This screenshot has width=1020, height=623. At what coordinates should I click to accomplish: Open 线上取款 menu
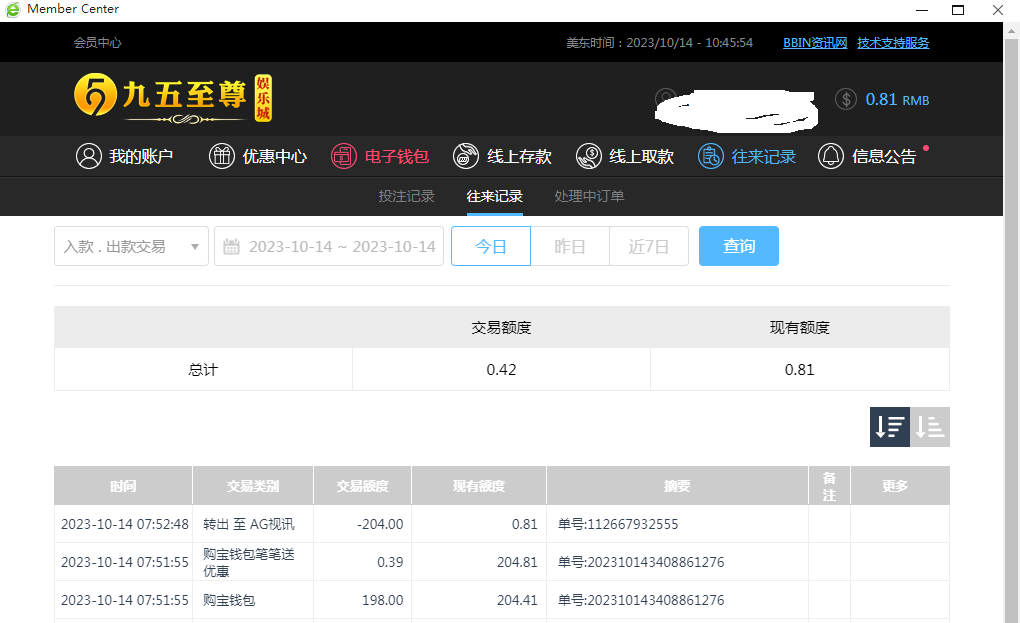pos(624,156)
